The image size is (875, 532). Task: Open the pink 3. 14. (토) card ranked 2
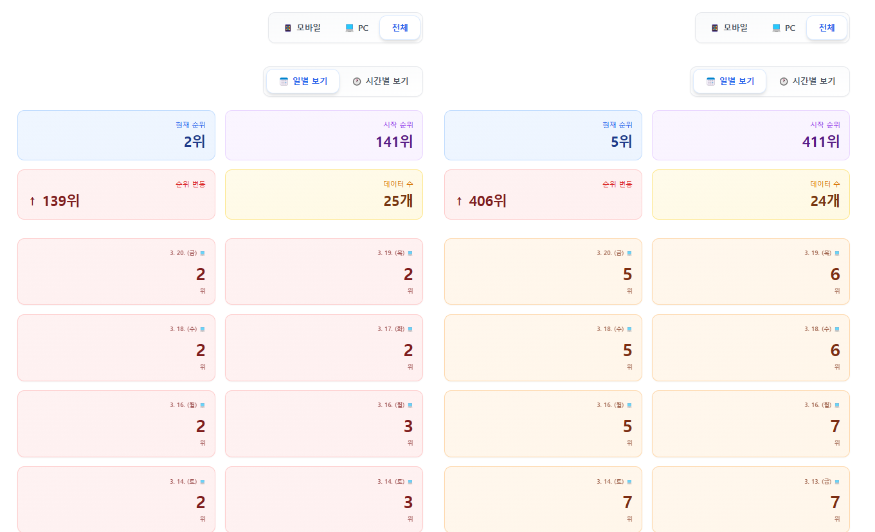(x=116, y=499)
